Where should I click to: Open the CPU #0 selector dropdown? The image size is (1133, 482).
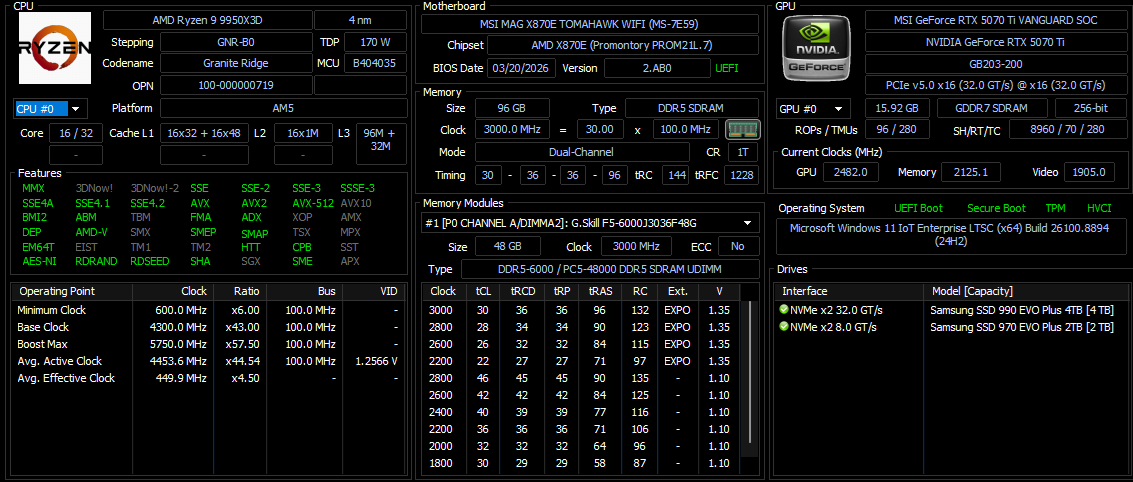coord(50,109)
